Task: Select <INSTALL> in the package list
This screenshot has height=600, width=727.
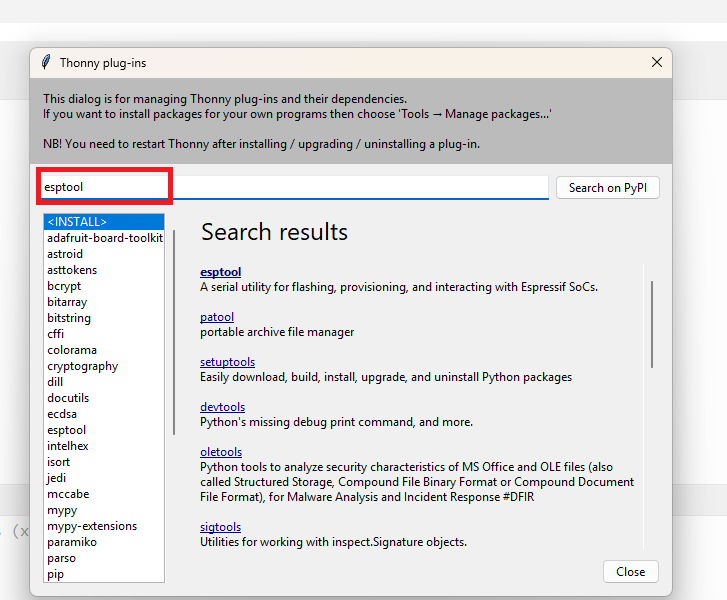Action: click(104, 222)
